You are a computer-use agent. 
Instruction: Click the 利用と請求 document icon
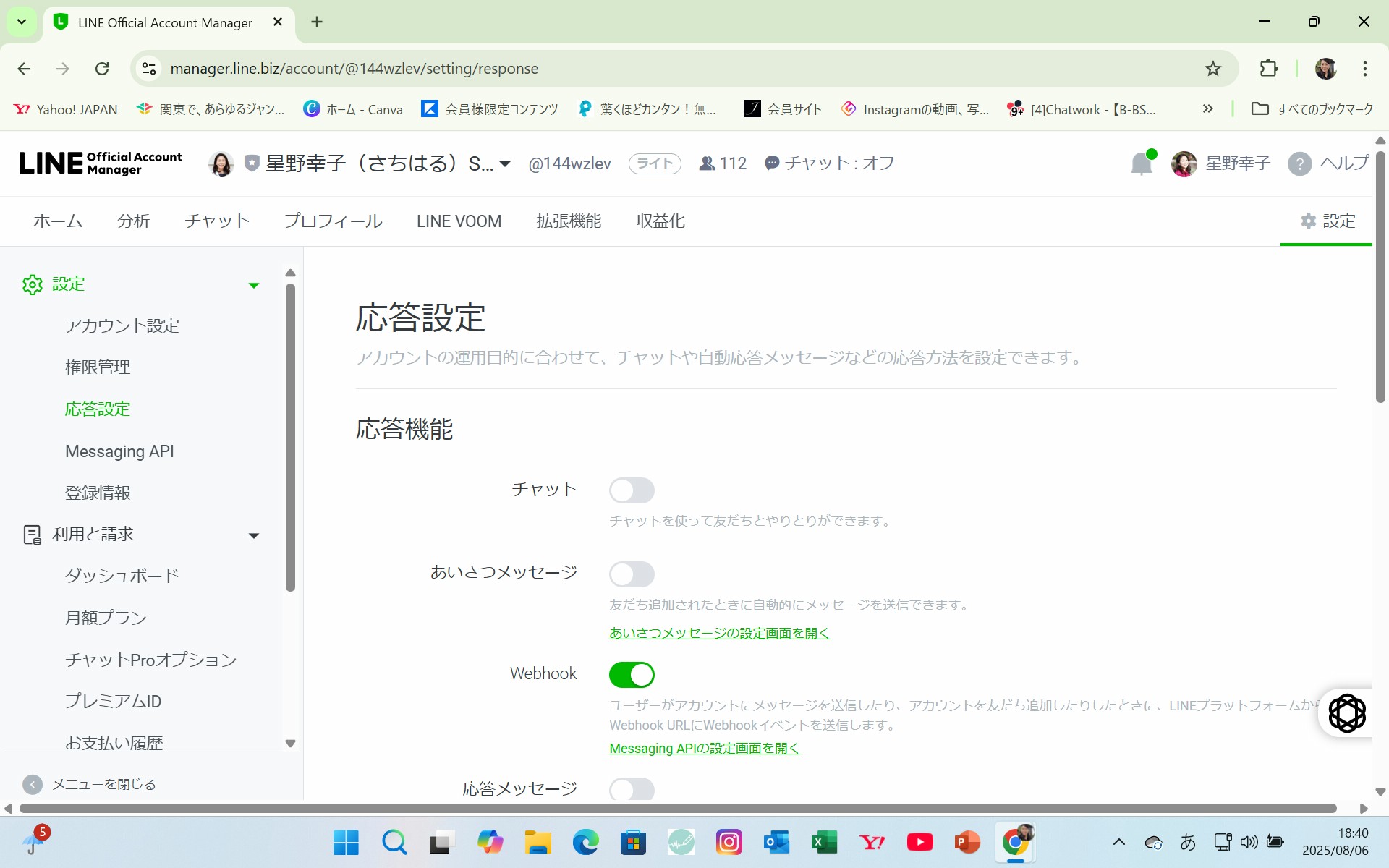(x=33, y=535)
